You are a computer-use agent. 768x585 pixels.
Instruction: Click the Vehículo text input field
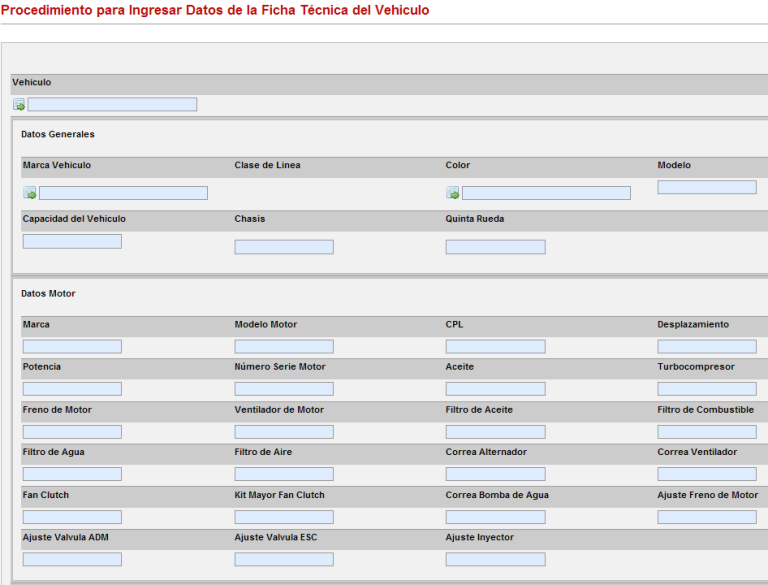(x=112, y=104)
